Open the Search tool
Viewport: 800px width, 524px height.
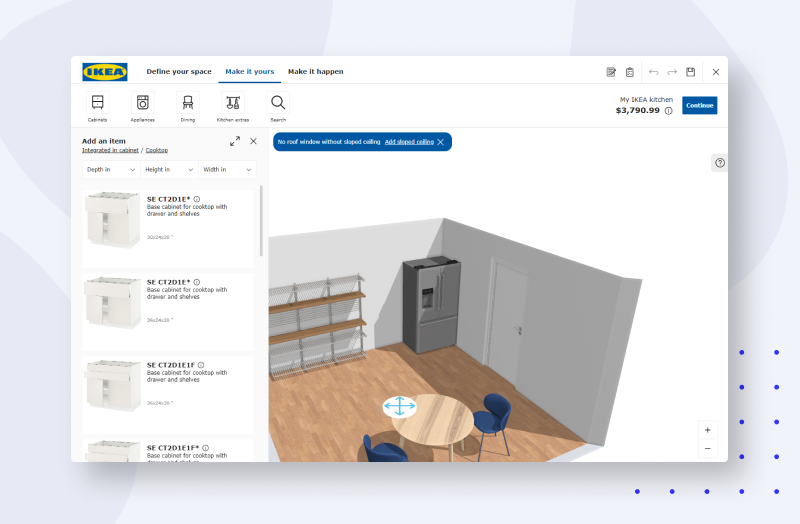[278, 107]
